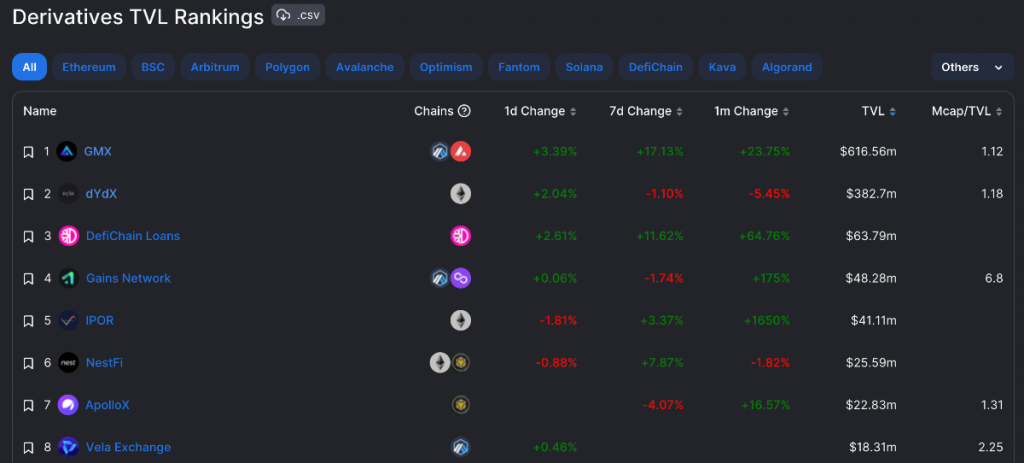1024x463 pixels.
Task: Filter rankings by DefiChain
Action: 656,67
